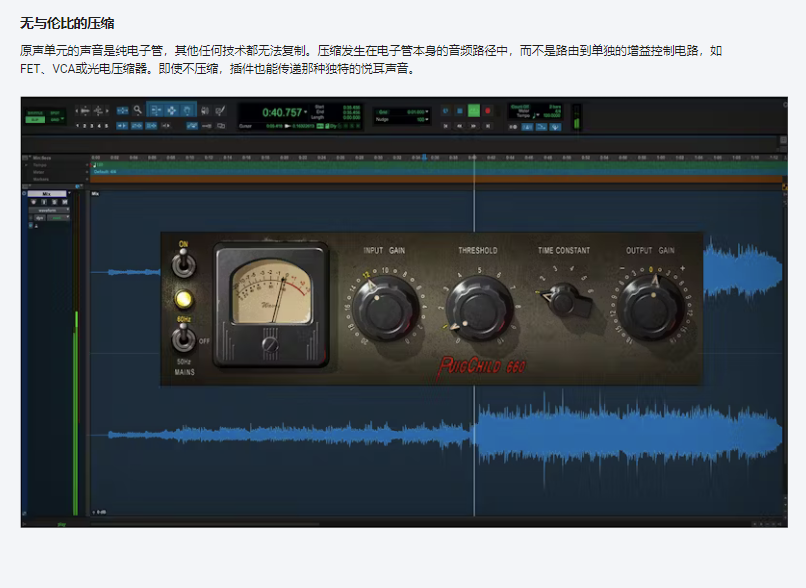Solo the Mix track

[x=54, y=202]
